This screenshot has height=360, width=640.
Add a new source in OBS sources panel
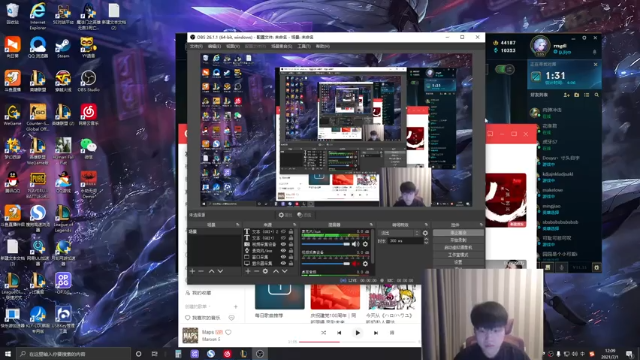coord(247,271)
